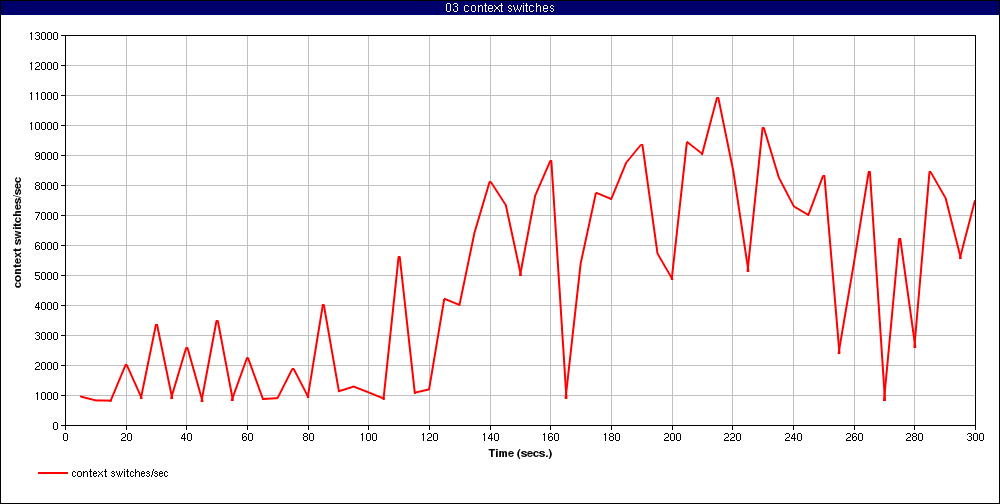The image size is (1000, 504).
Task: Click the data peak at 190 secs
Action: (x=642, y=145)
